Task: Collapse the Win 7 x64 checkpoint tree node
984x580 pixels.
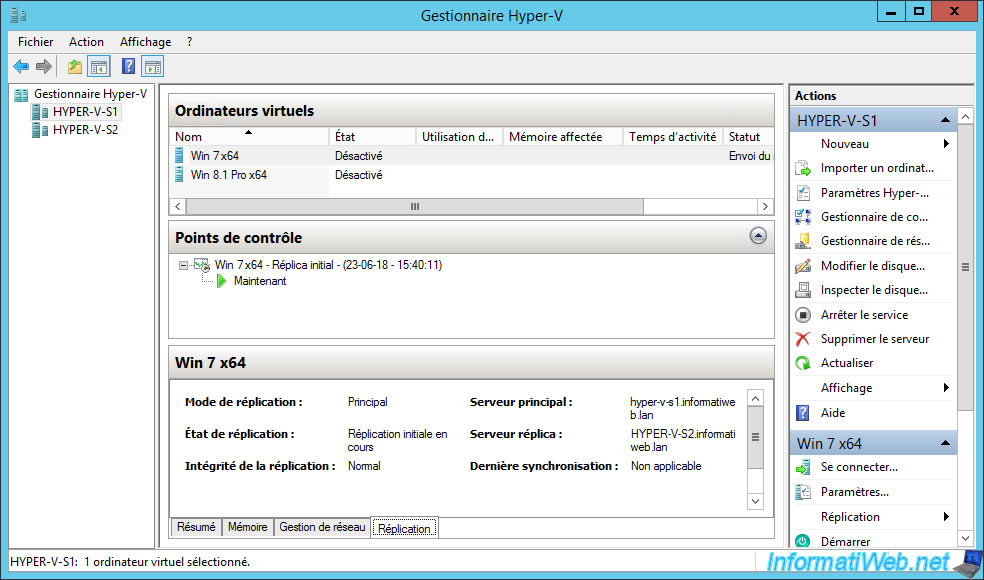Action: point(183,266)
